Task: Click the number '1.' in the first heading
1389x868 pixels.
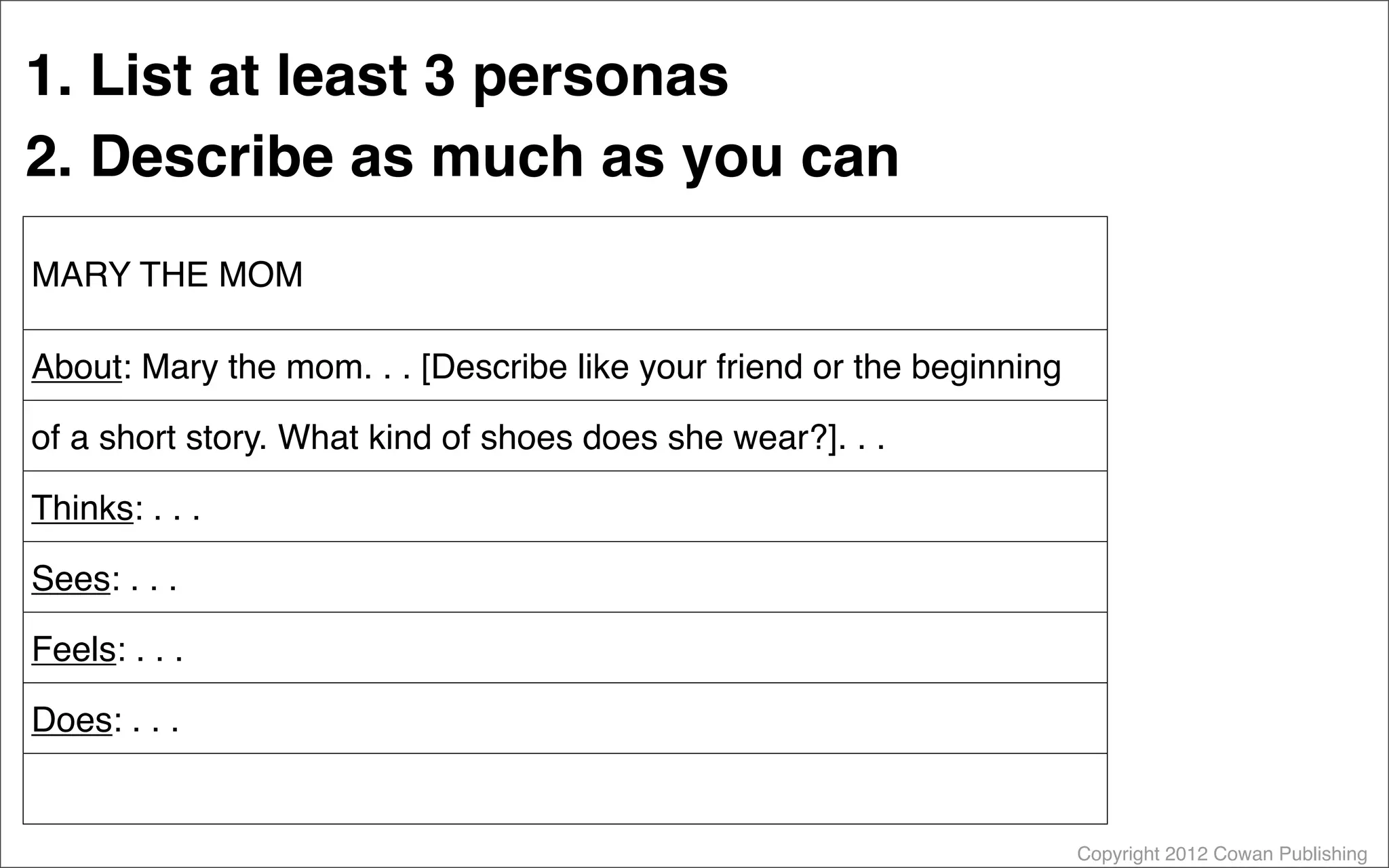Action: click(49, 76)
